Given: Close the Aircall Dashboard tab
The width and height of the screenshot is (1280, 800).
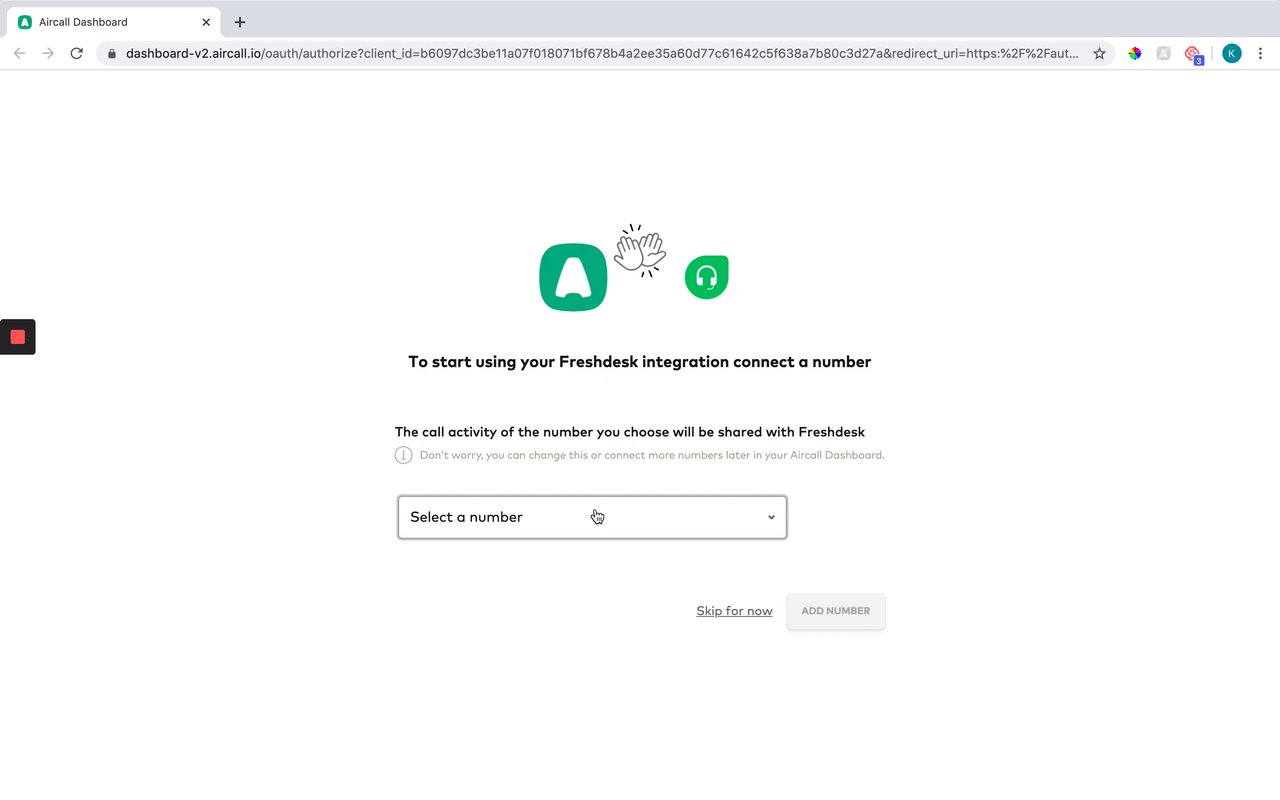Looking at the screenshot, I should pyautogui.click(x=206, y=22).
